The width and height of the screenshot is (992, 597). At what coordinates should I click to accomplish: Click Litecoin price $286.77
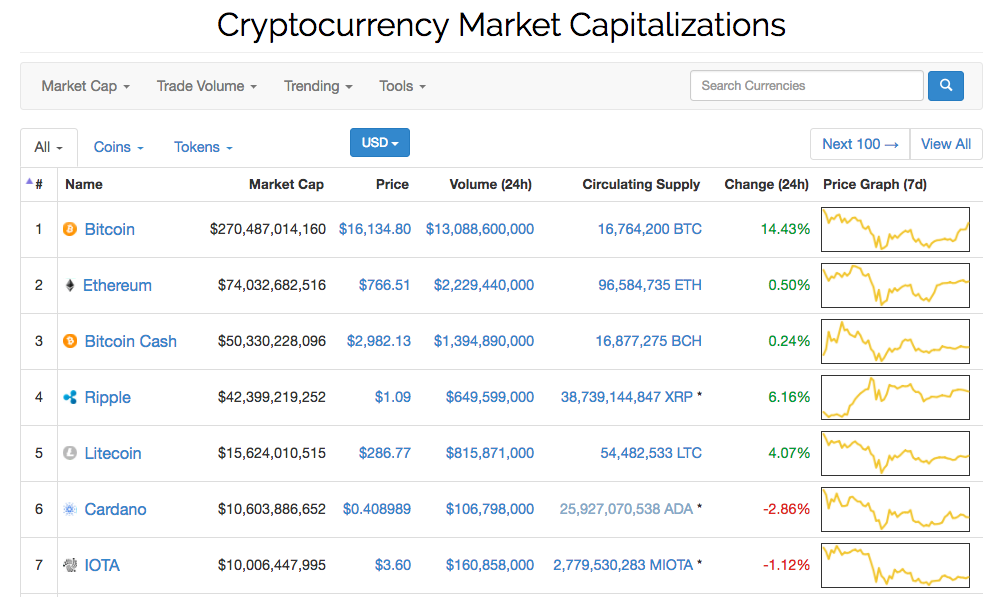(x=385, y=453)
